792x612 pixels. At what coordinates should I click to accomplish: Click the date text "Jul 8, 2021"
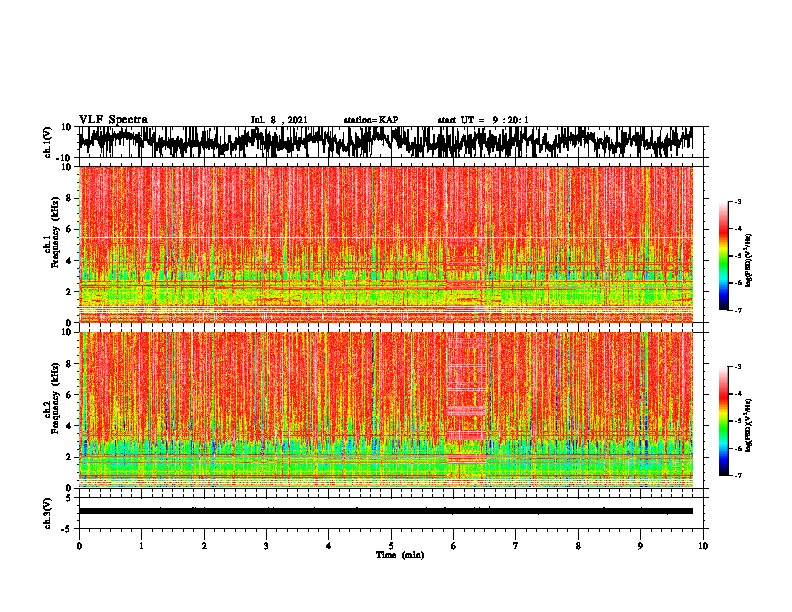click(279, 120)
